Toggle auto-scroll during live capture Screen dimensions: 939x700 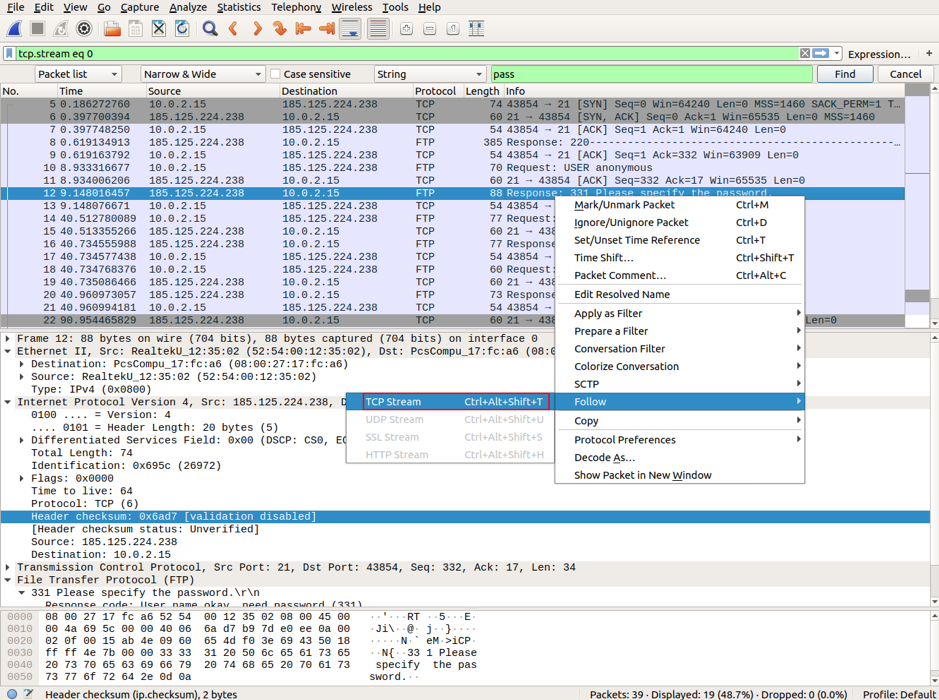(351, 29)
